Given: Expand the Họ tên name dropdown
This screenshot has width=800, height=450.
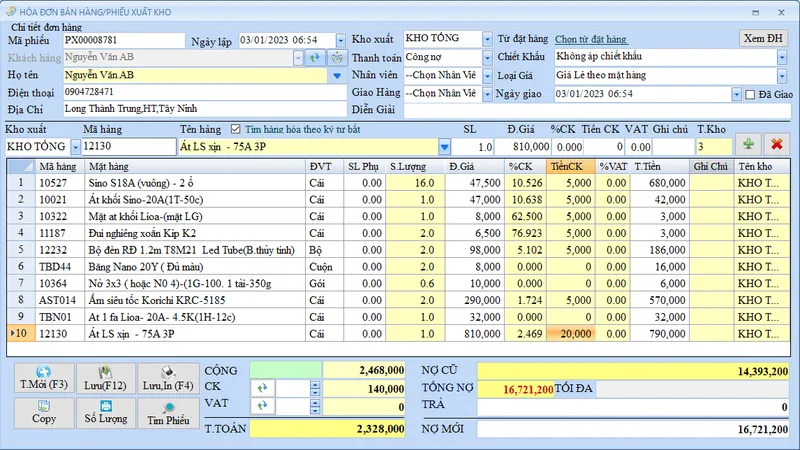Looking at the screenshot, I should (x=337, y=76).
